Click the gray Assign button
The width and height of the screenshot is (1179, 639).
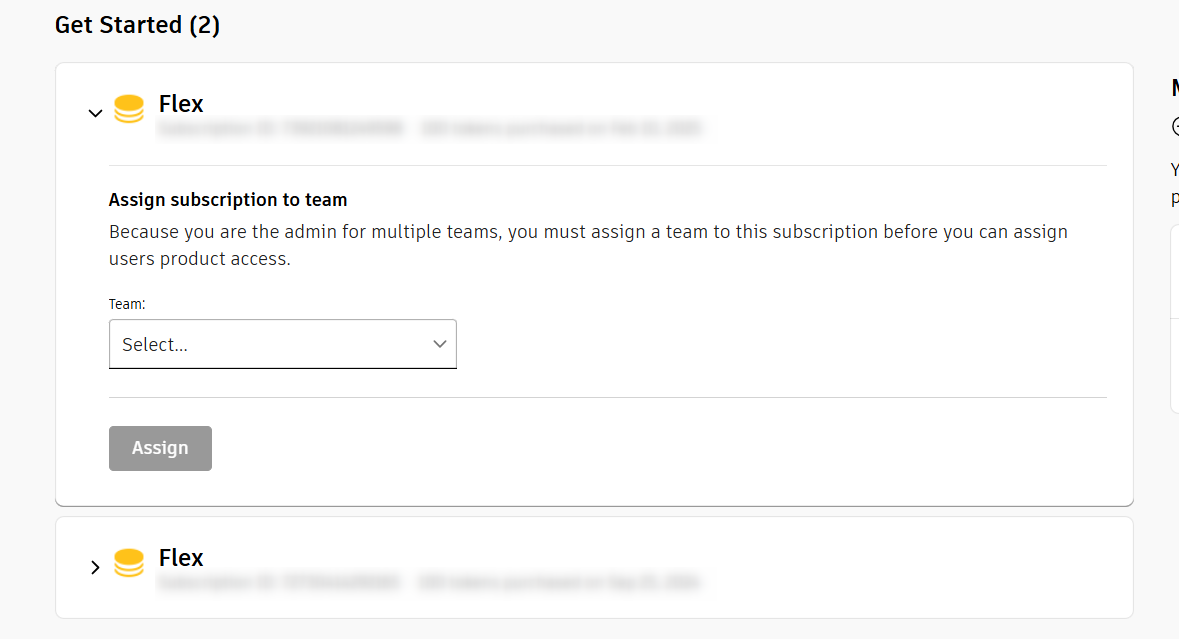coord(160,448)
